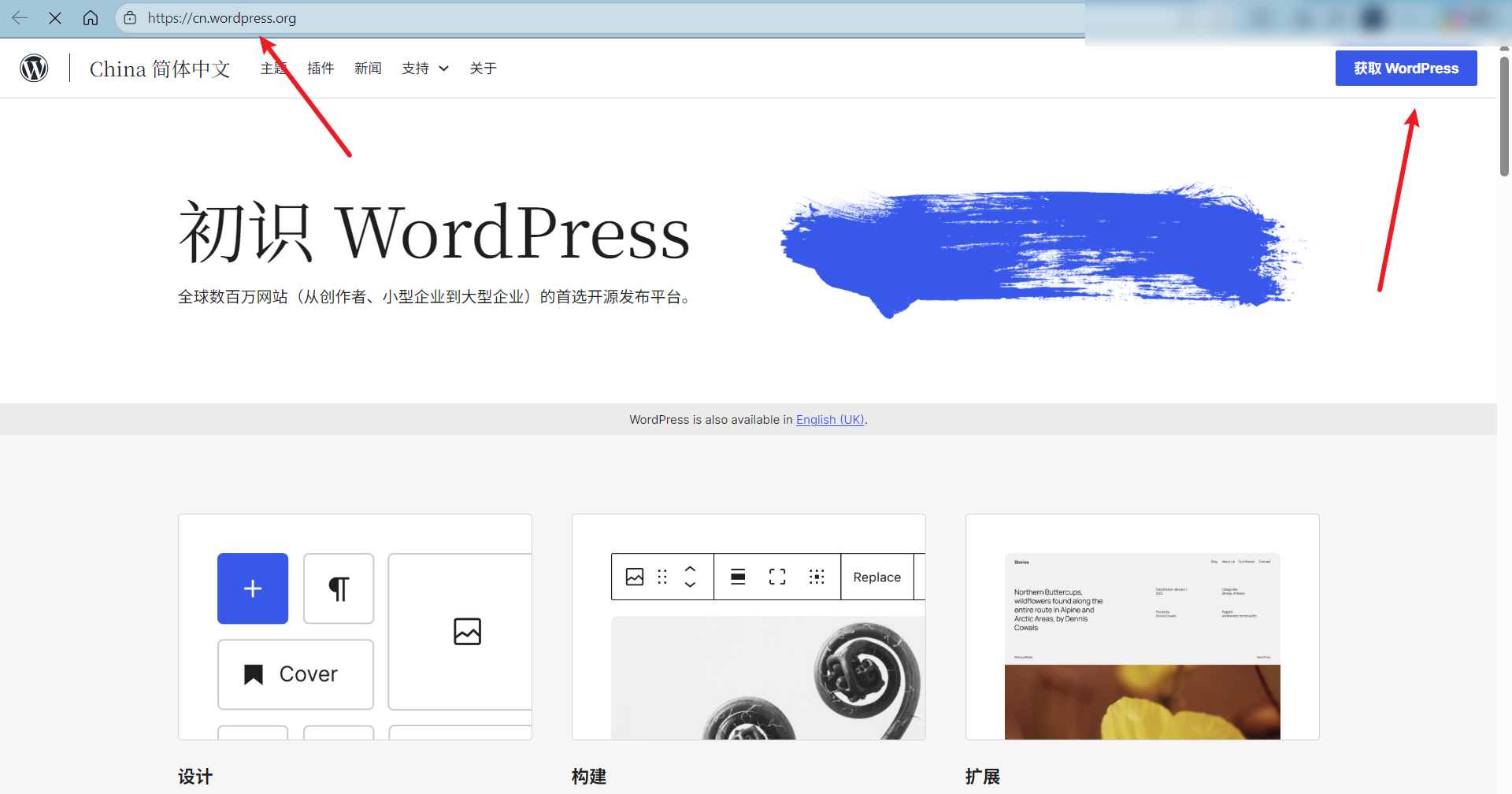Screen dimensions: 1512x794
Task: Click the 获取 WordPress button
Action: [1406, 68]
